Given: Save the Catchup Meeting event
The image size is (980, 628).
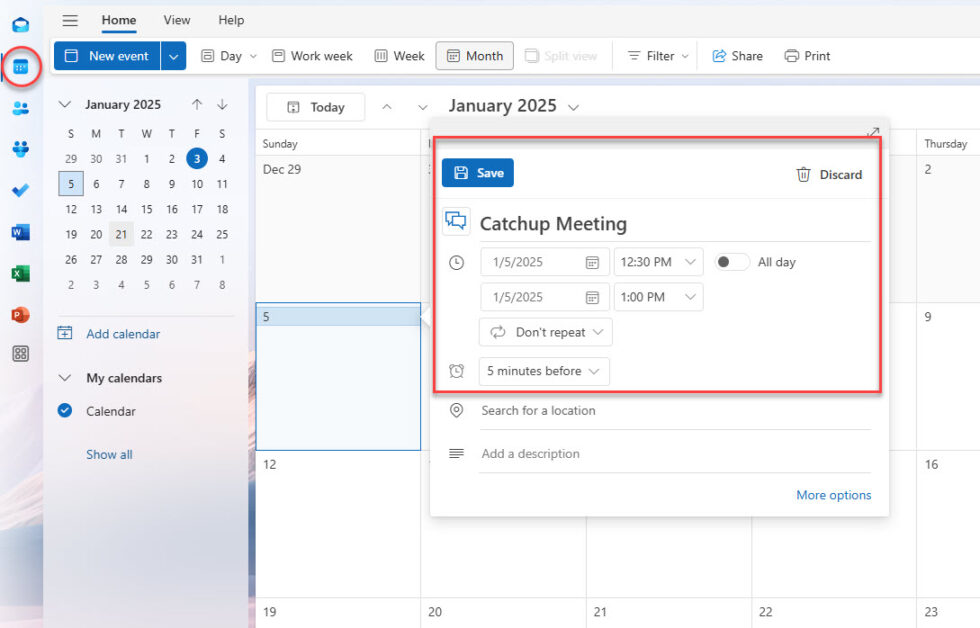Looking at the screenshot, I should 478,173.
